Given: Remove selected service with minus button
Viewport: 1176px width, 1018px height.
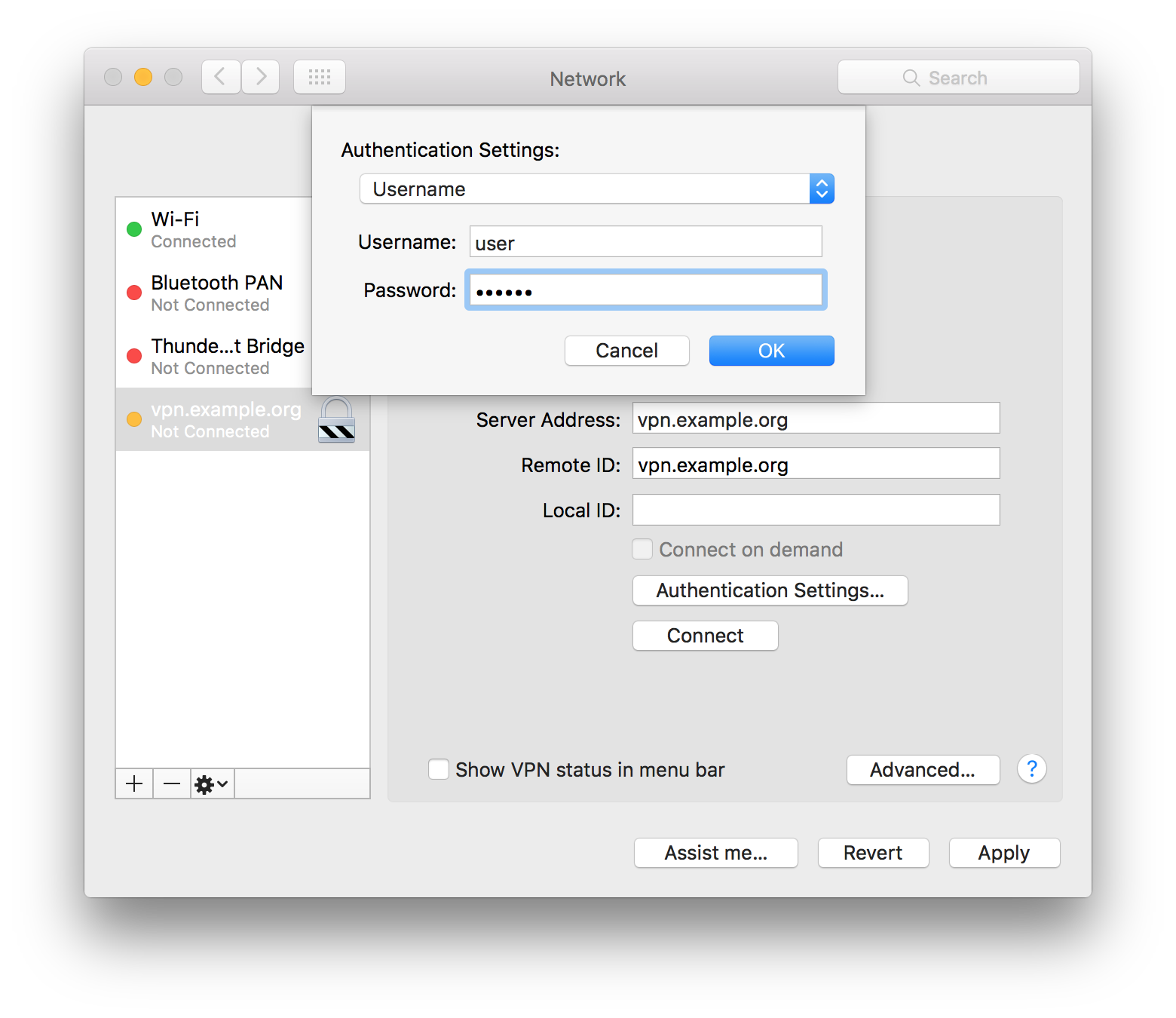Looking at the screenshot, I should tap(172, 784).
